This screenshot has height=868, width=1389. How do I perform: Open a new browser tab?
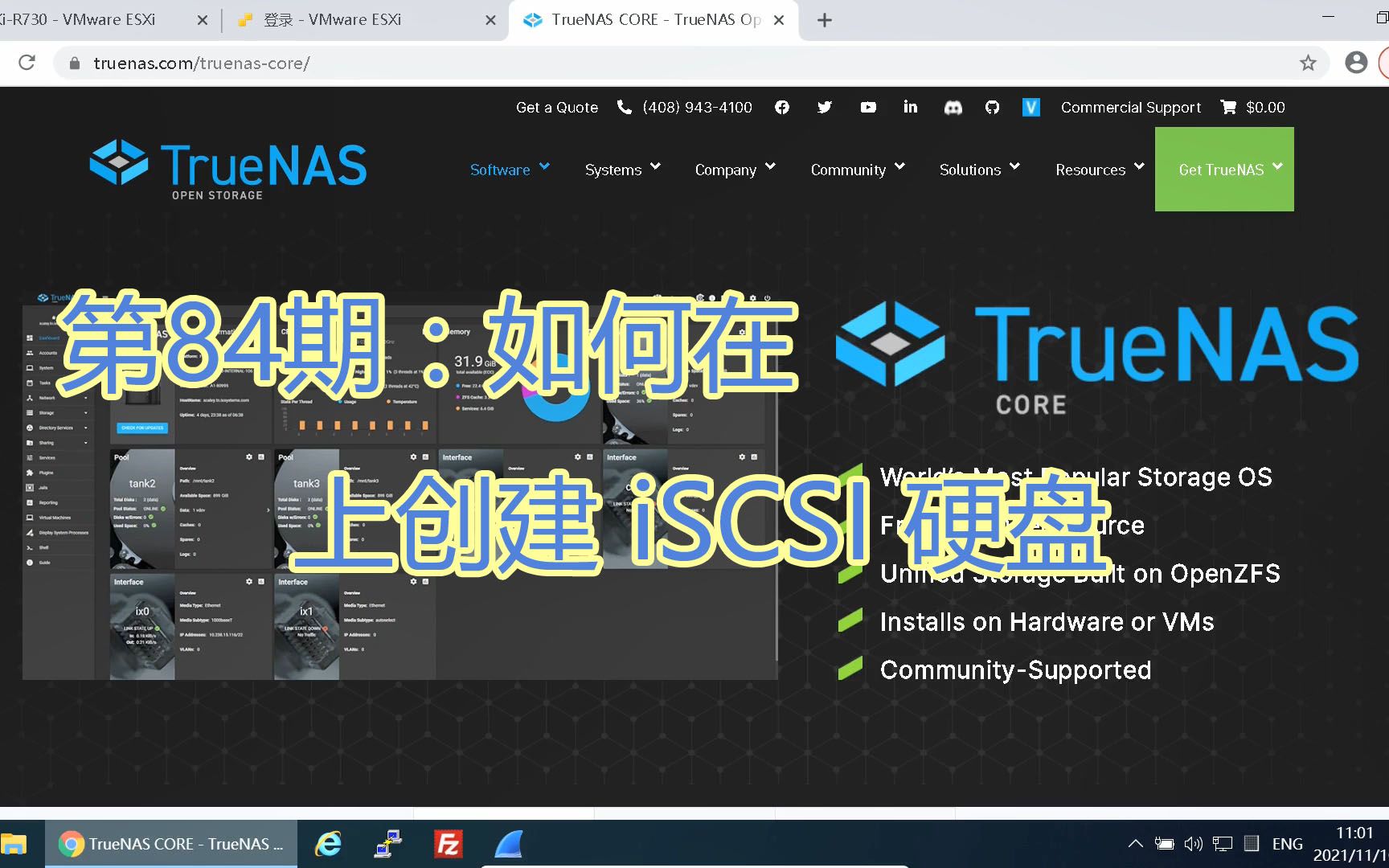[825, 20]
